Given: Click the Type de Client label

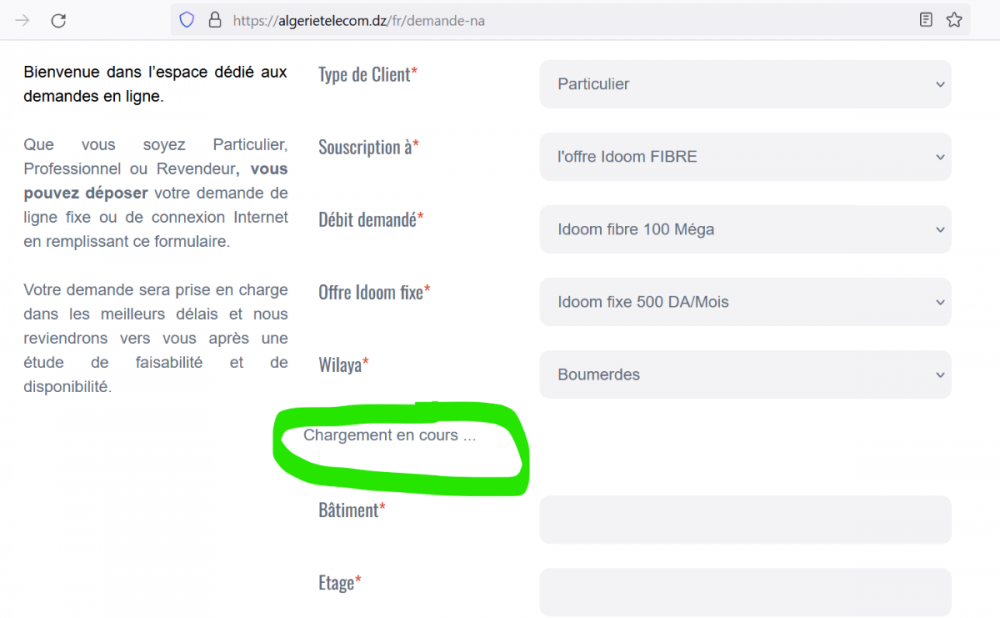Looking at the screenshot, I should coord(367,75).
